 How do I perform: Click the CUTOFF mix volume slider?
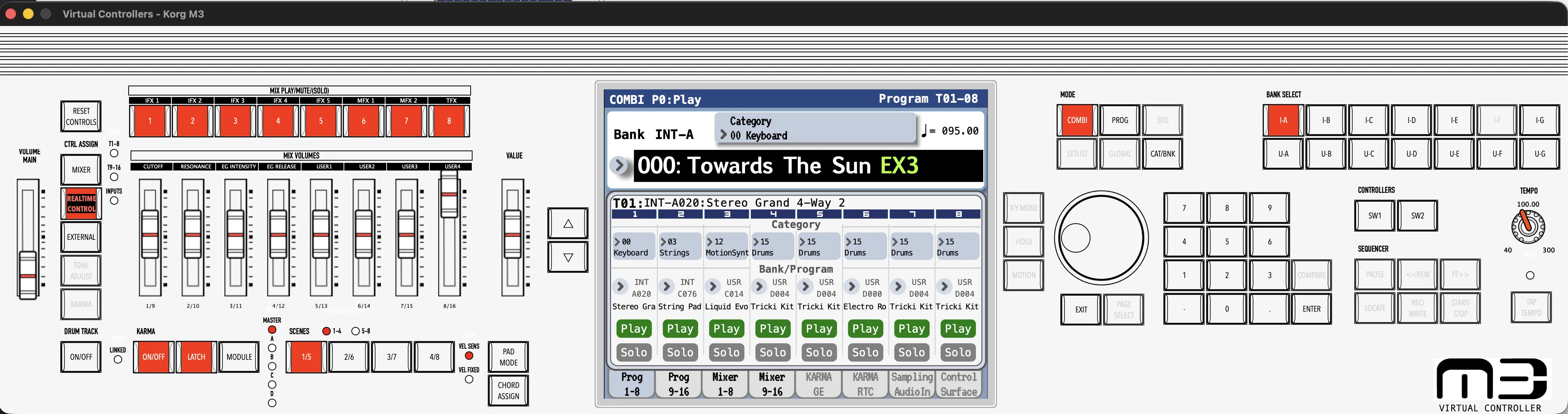(x=150, y=234)
